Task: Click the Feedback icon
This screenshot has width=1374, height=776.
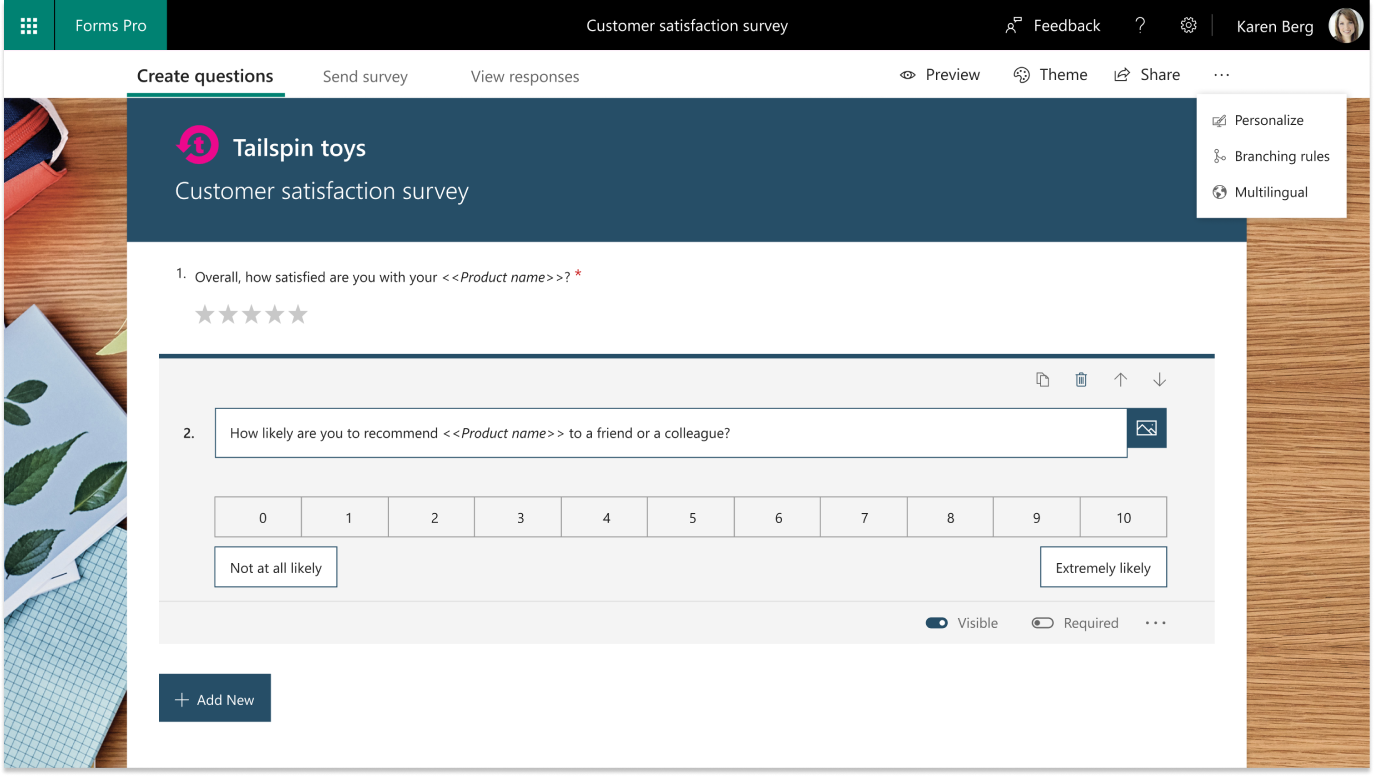Action: 1013,26
